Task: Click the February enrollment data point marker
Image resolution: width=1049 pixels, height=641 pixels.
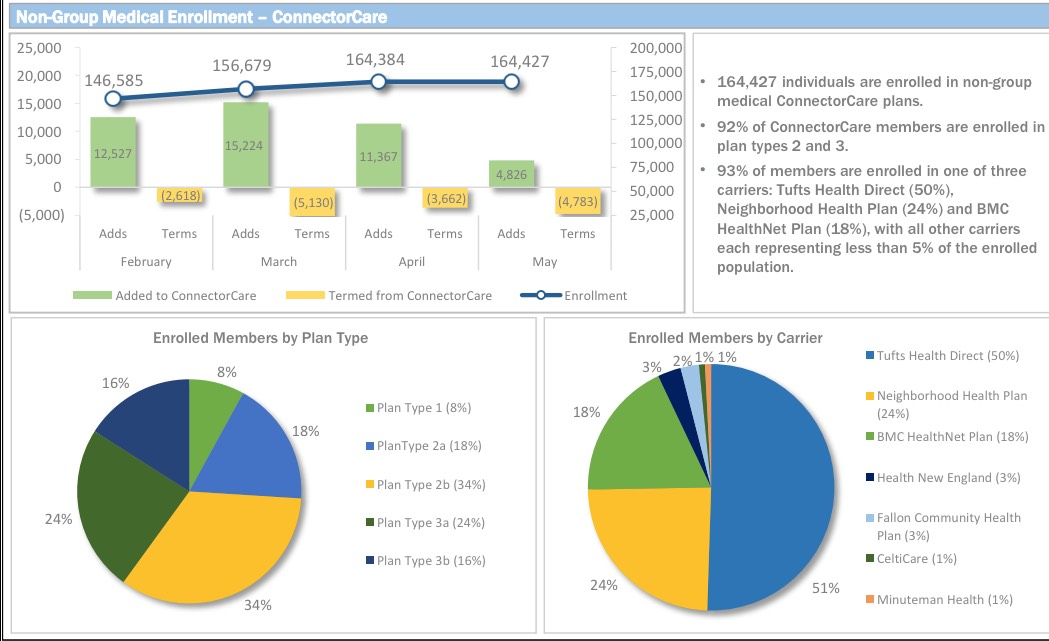Action: [x=113, y=98]
